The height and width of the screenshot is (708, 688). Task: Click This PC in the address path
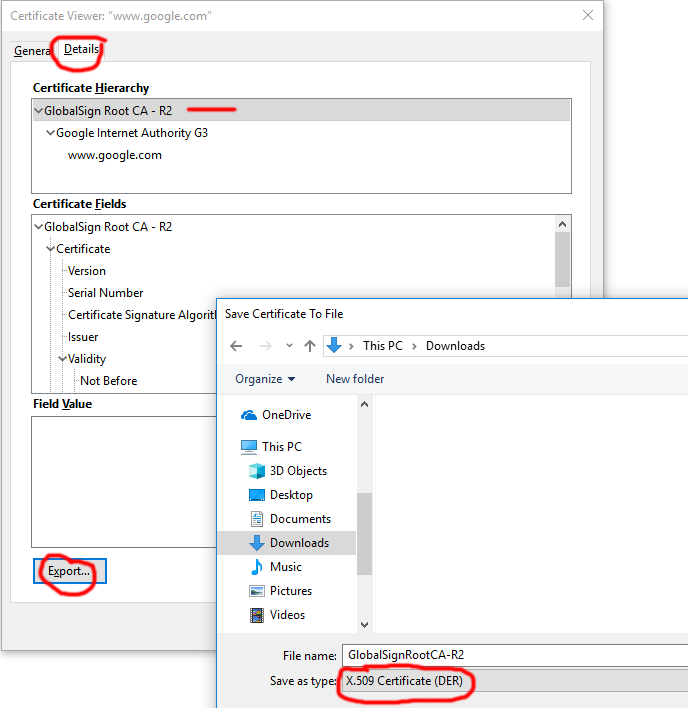pyautogui.click(x=383, y=346)
